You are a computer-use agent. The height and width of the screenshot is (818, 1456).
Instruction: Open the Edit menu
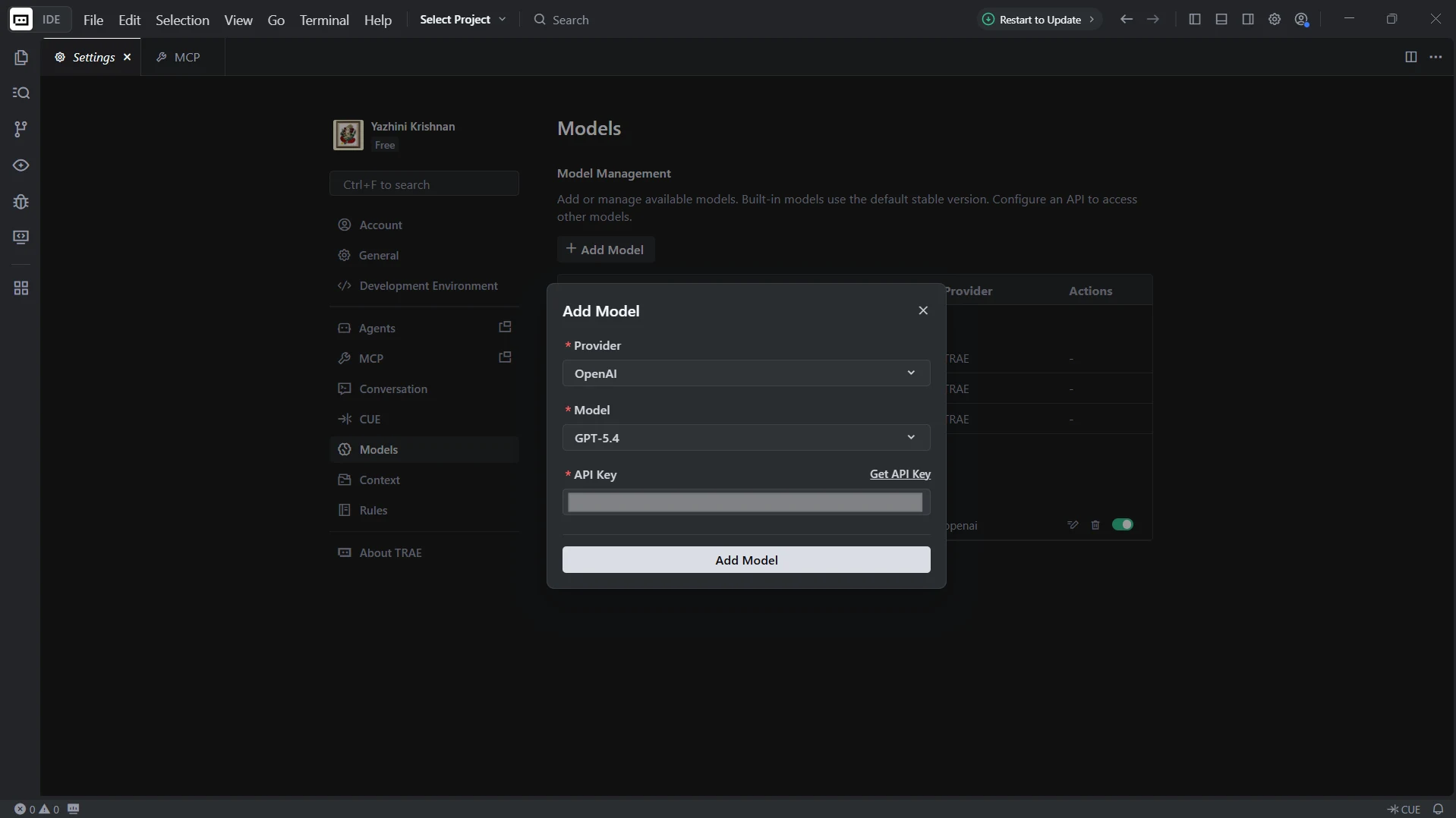tap(130, 20)
